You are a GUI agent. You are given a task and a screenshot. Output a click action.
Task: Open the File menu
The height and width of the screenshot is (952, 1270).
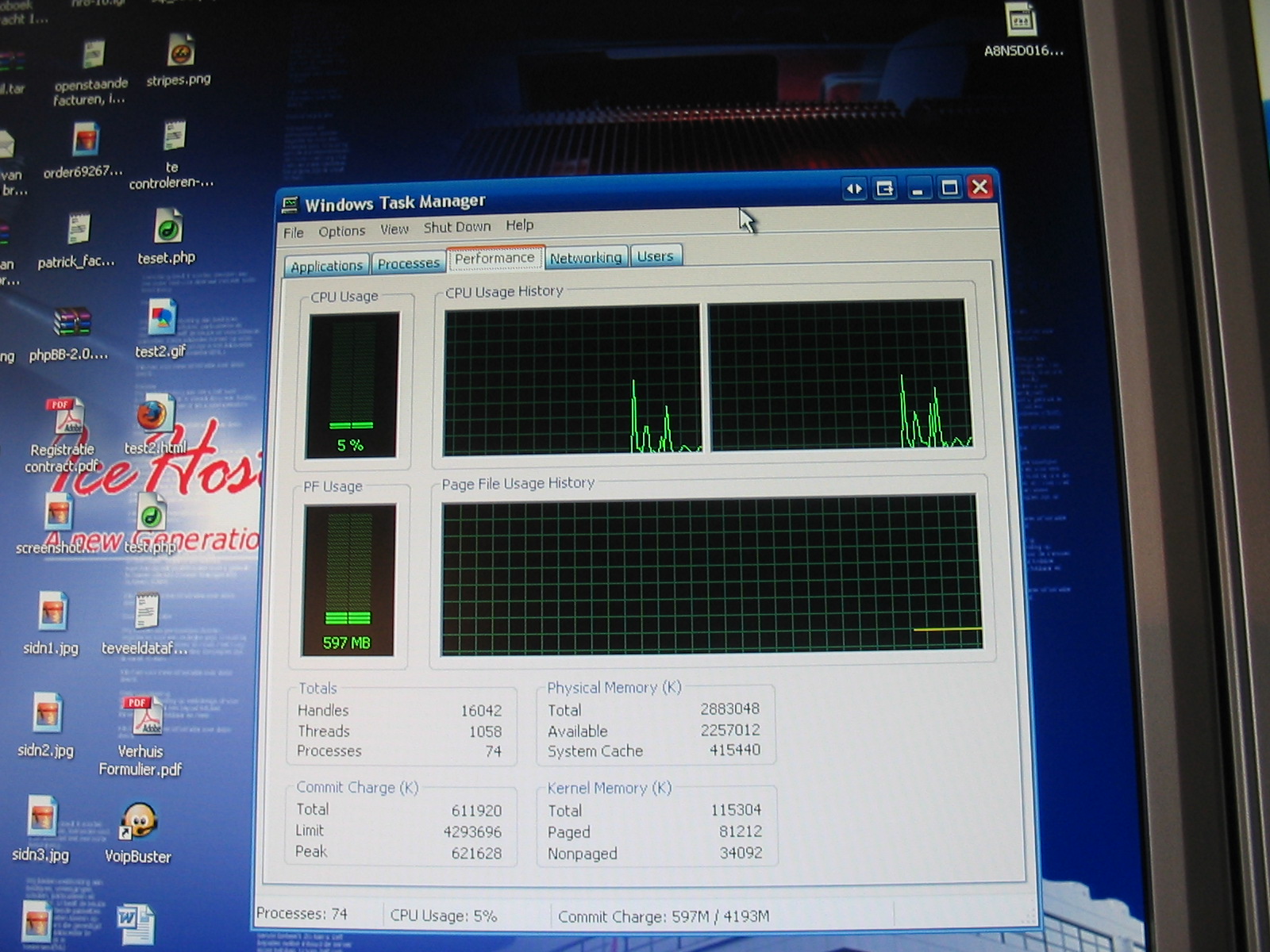tap(294, 232)
